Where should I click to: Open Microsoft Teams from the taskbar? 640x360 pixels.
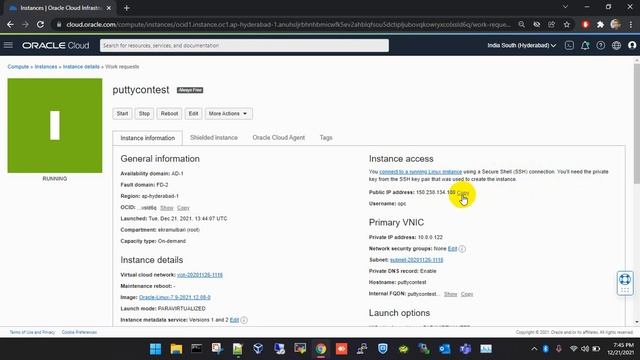pyautogui.click(x=465, y=349)
